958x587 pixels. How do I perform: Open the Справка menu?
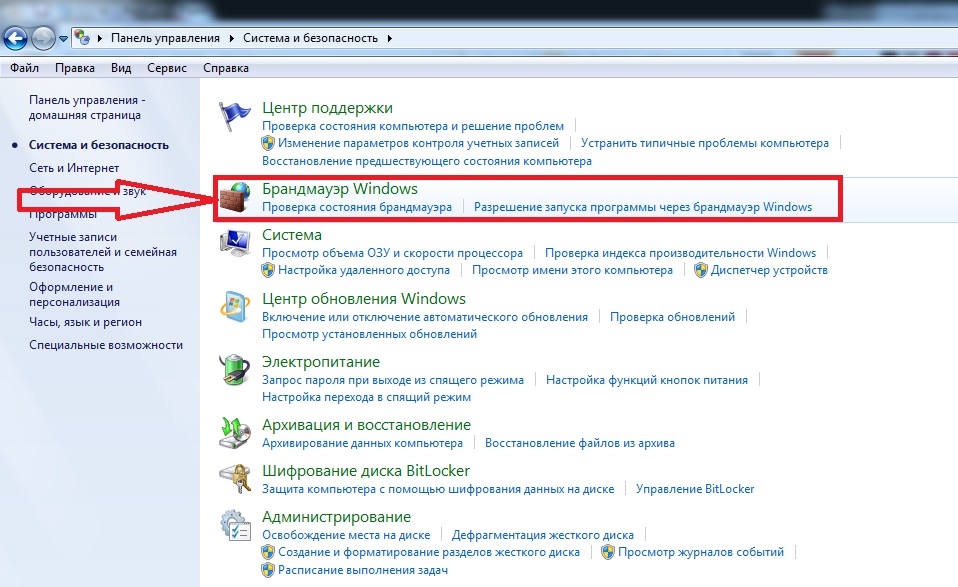[x=226, y=68]
